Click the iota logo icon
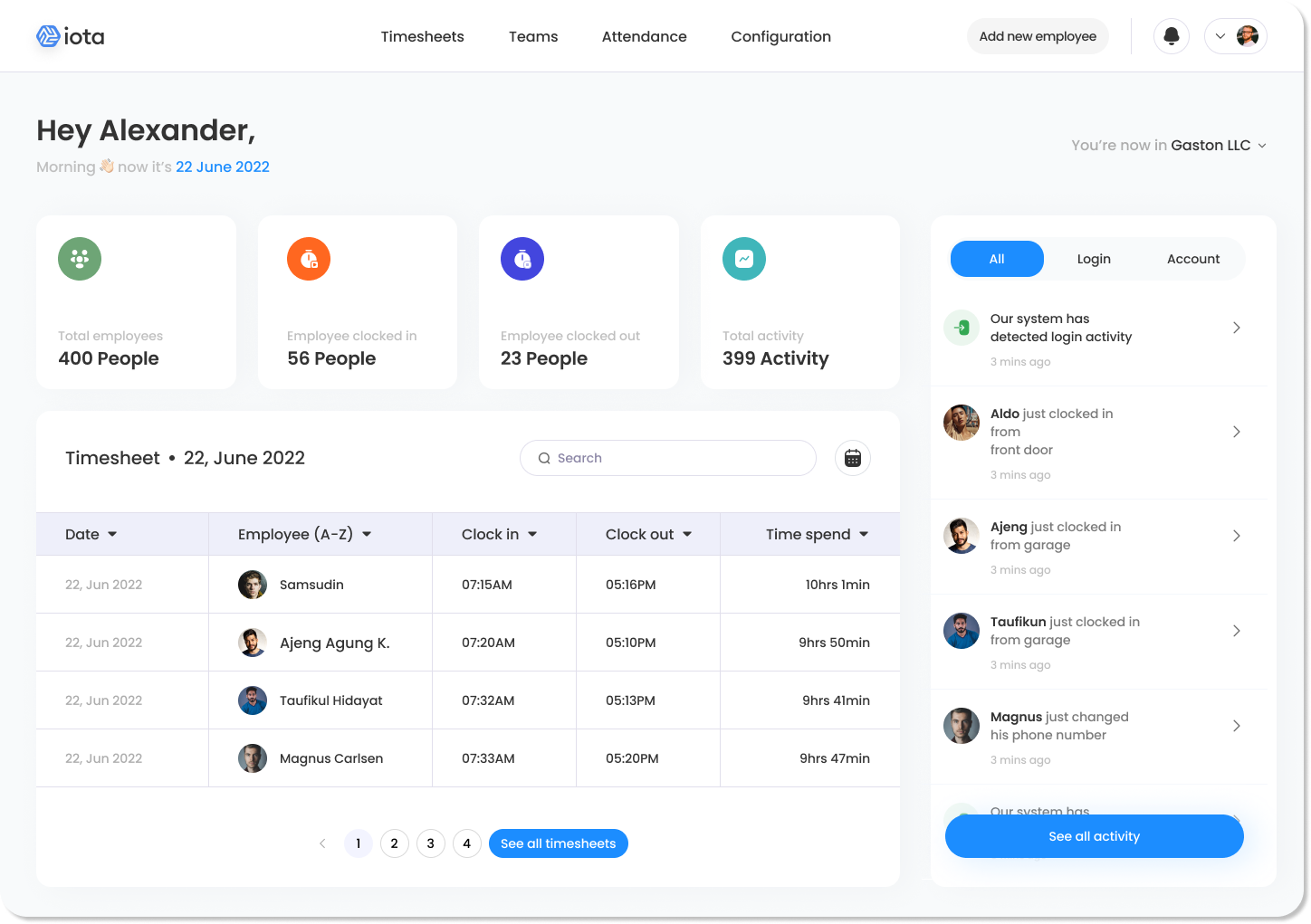The width and height of the screenshot is (1311, 924). 48,36
